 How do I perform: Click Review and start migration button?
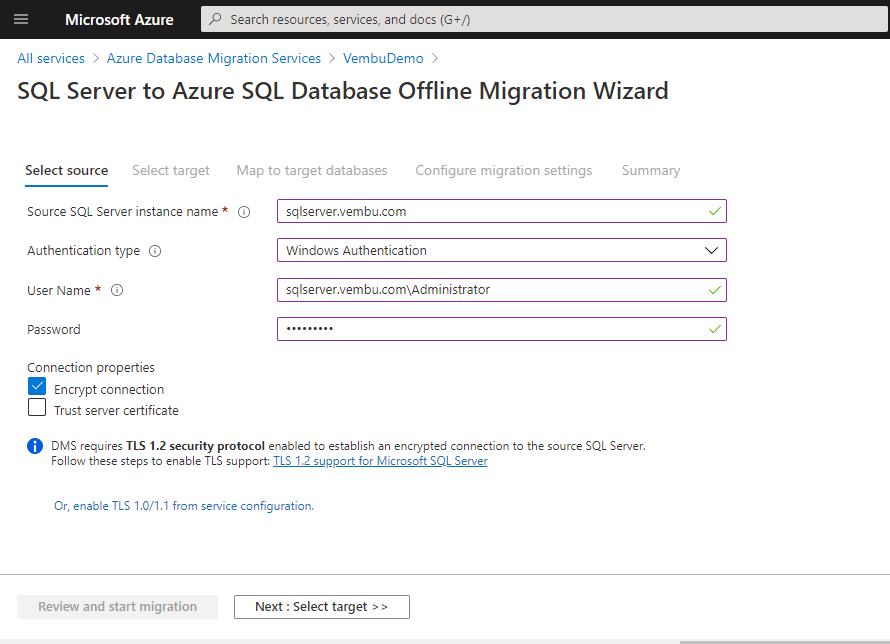[x=117, y=607]
